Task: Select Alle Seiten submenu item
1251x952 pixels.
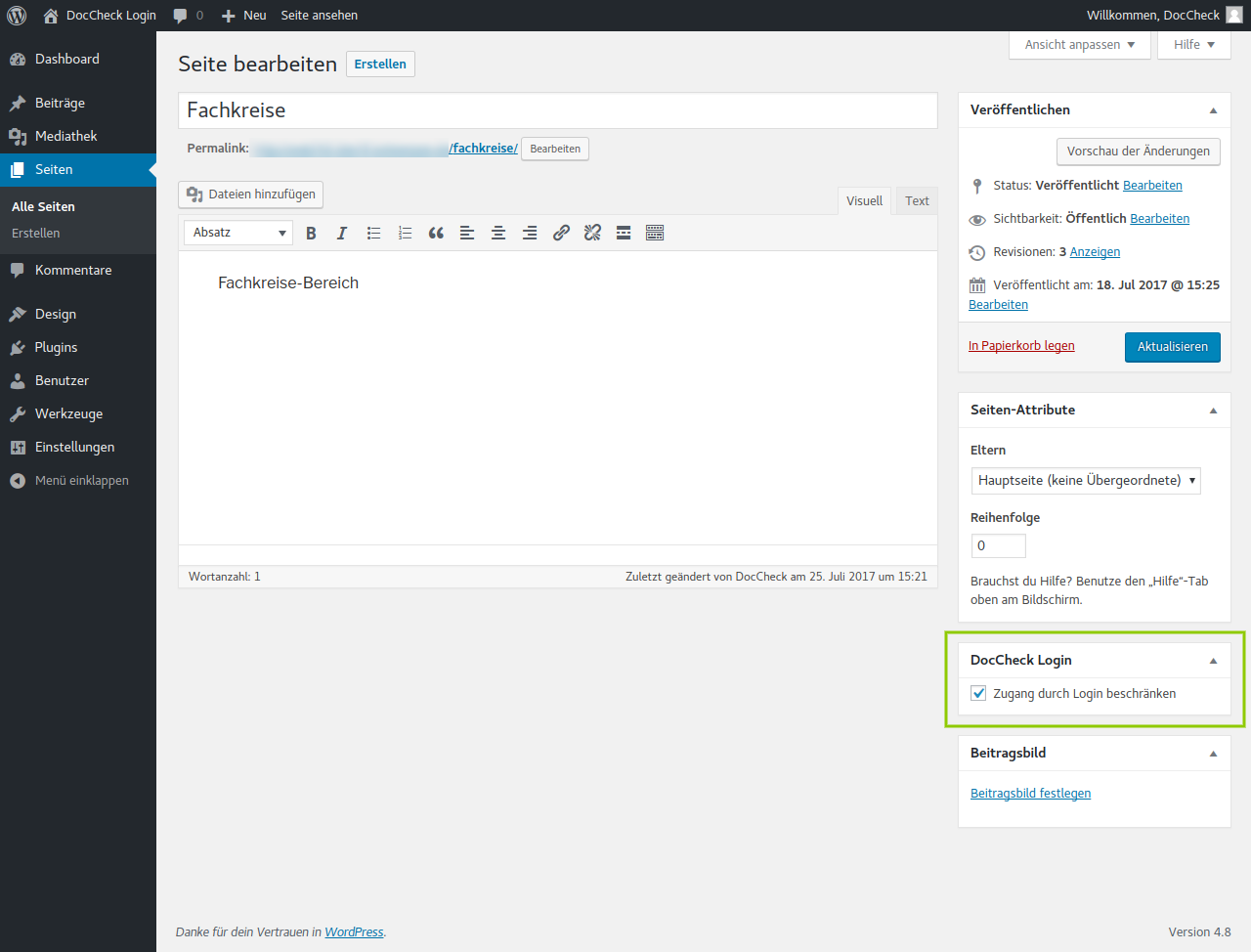Action: (43, 207)
